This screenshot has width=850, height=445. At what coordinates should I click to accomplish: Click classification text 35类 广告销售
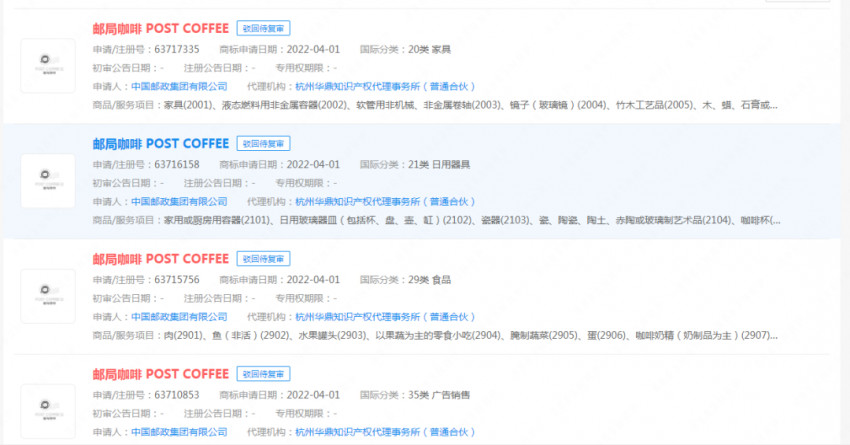(x=439, y=395)
